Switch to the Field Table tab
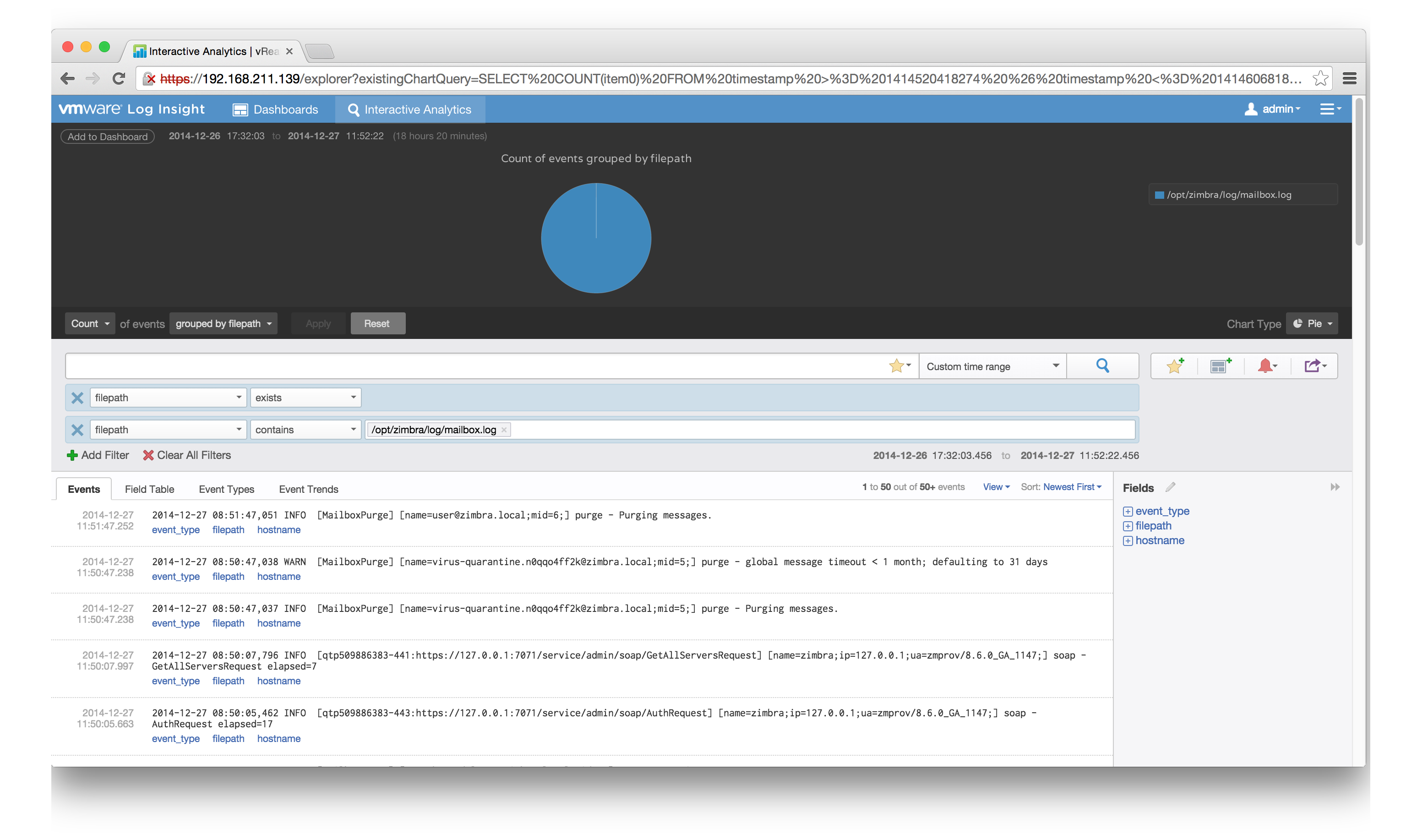 click(x=149, y=489)
